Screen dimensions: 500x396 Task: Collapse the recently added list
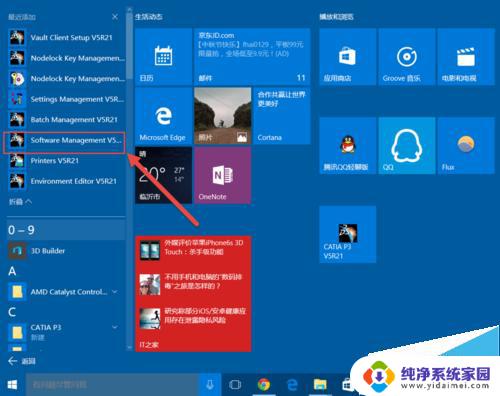coord(20,201)
